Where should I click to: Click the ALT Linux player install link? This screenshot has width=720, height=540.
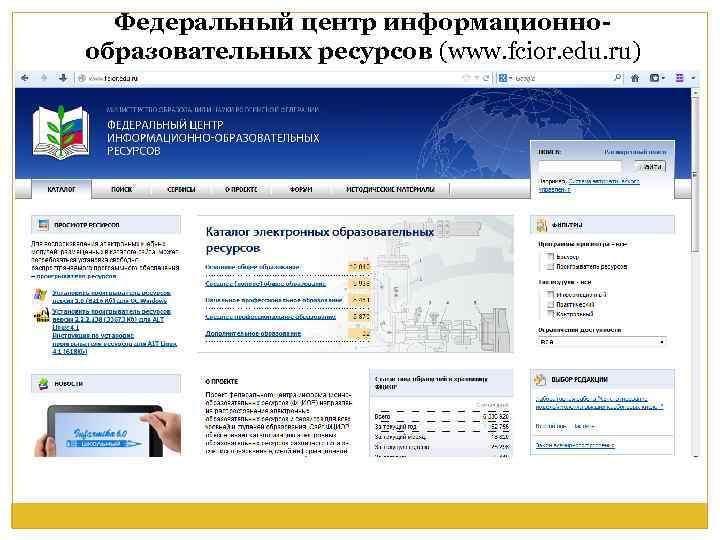pyautogui.click(x=112, y=319)
